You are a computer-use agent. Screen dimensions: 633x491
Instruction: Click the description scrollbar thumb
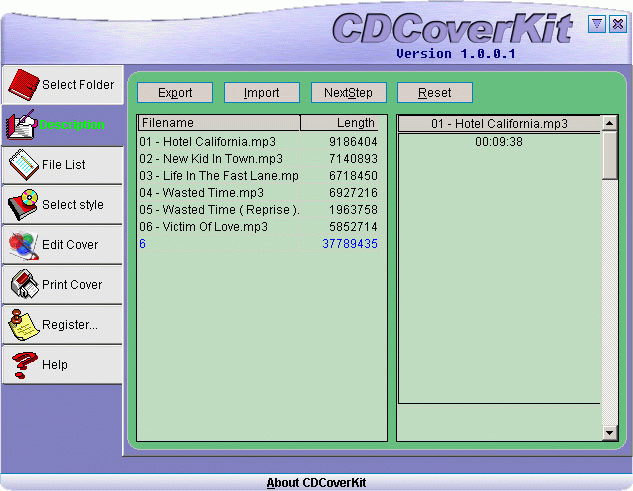(610, 155)
